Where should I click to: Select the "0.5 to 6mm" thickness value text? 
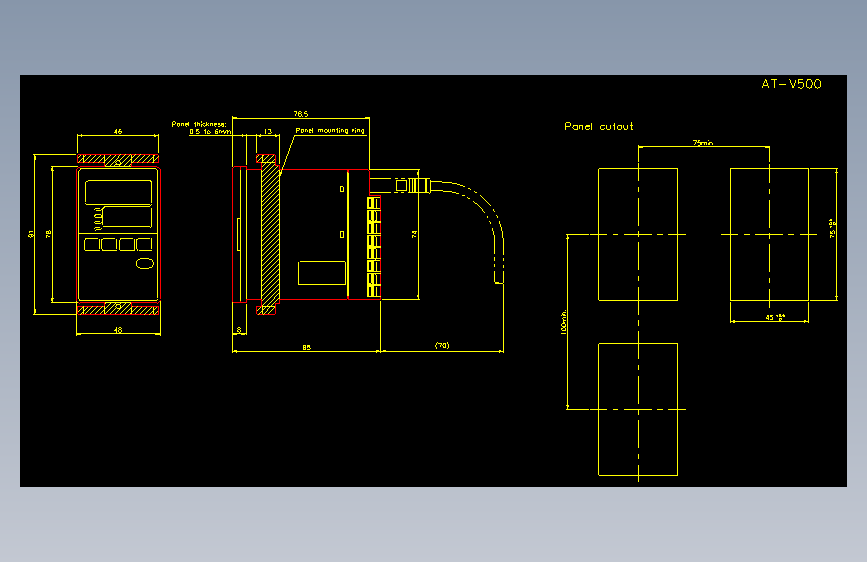click(x=210, y=132)
